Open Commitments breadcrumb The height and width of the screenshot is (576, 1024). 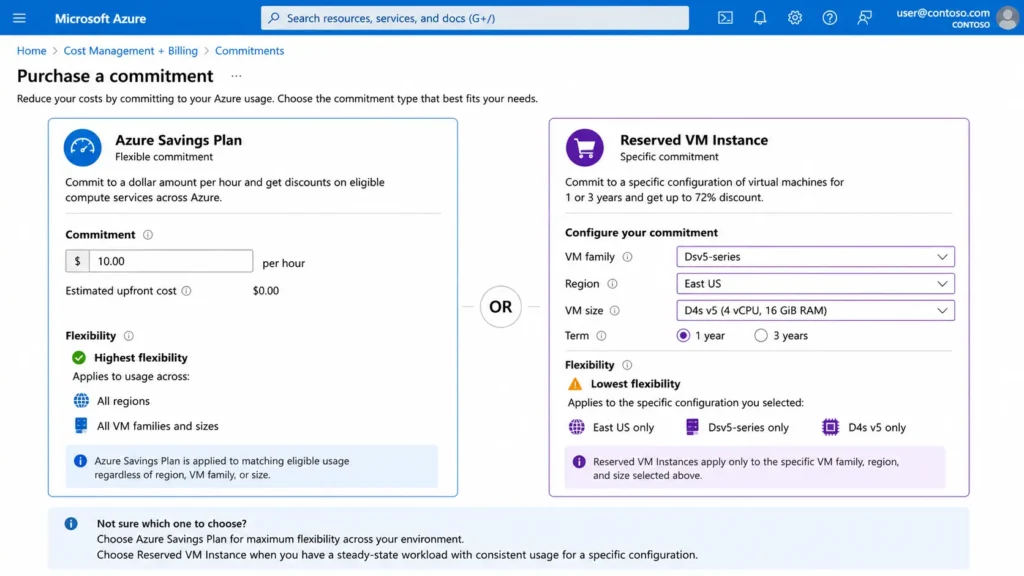[x=249, y=50]
